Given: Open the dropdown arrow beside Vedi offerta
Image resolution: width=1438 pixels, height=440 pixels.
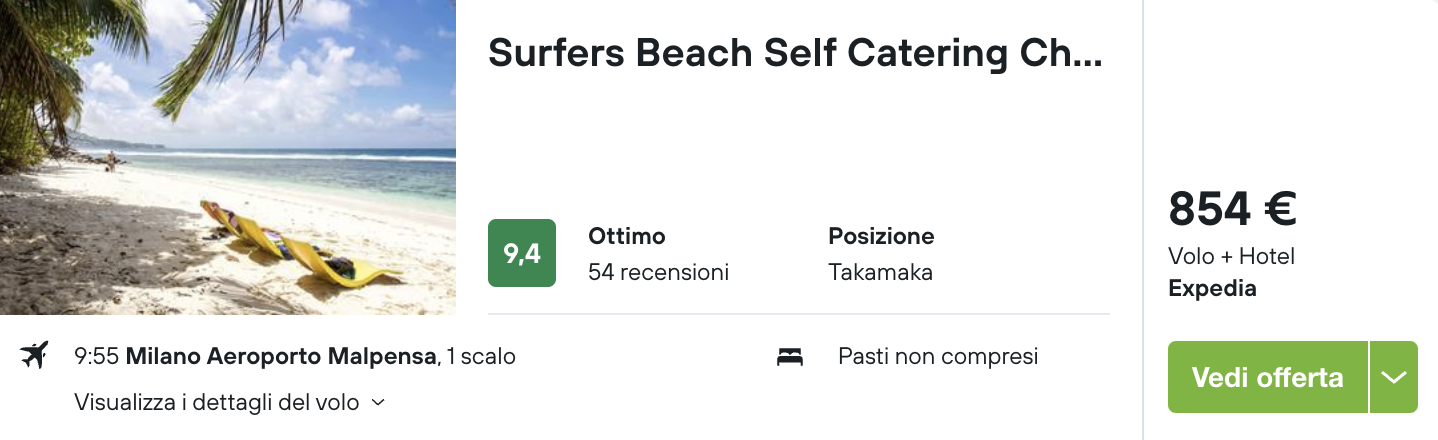Looking at the screenshot, I should (x=1394, y=377).
